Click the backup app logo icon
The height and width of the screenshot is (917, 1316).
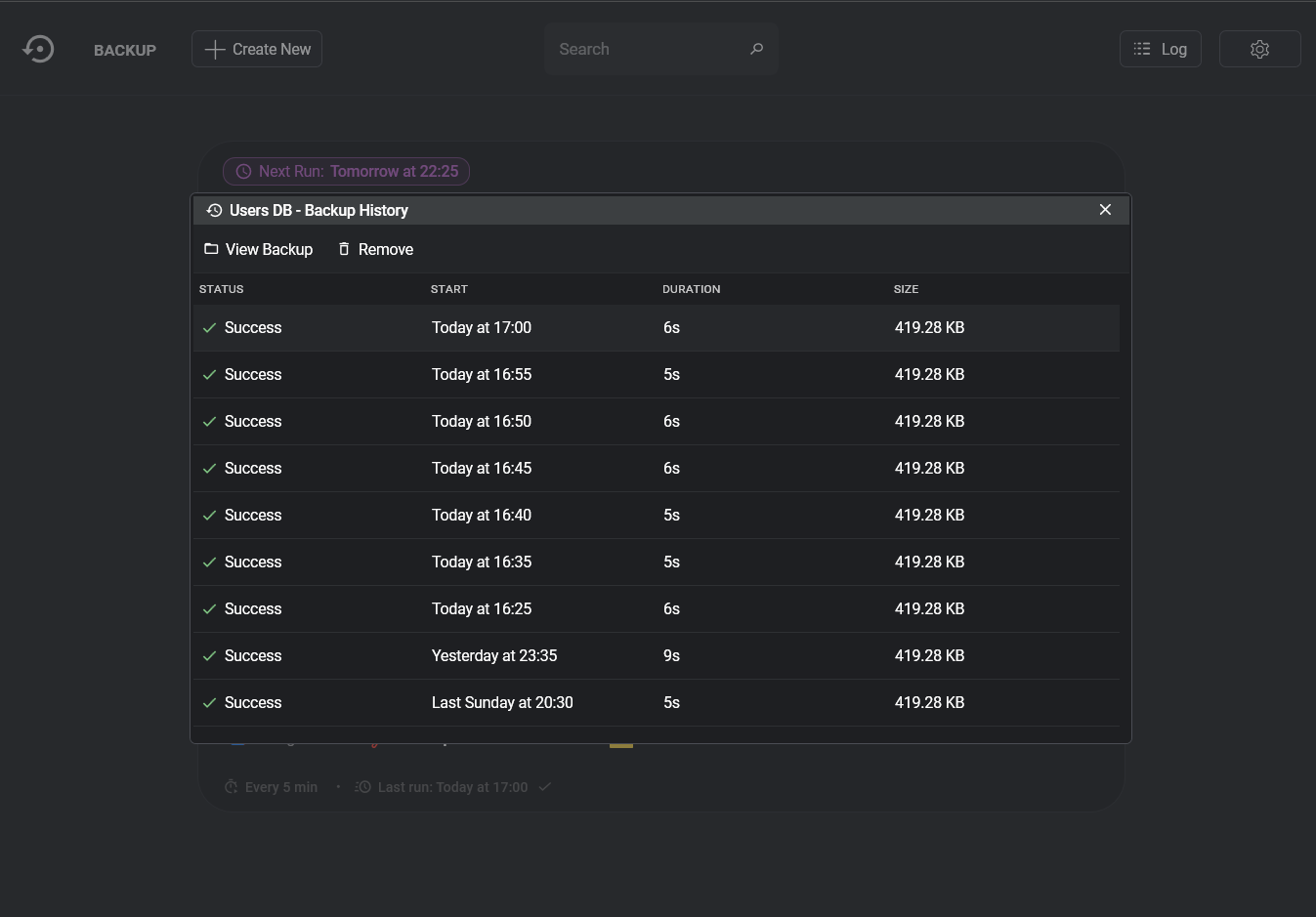click(x=38, y=49)
